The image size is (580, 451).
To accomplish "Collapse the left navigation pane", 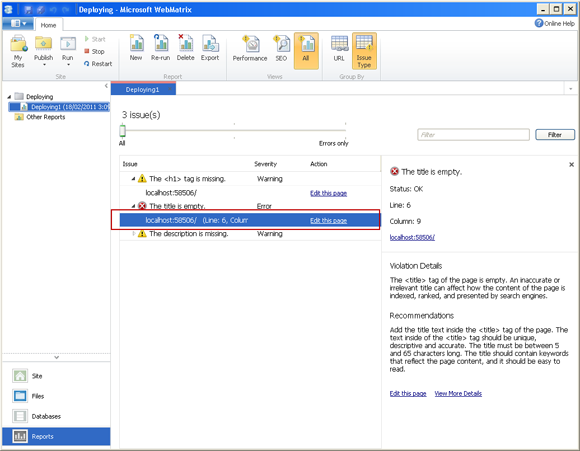I will pyautogui.click(x=106, y=86).
